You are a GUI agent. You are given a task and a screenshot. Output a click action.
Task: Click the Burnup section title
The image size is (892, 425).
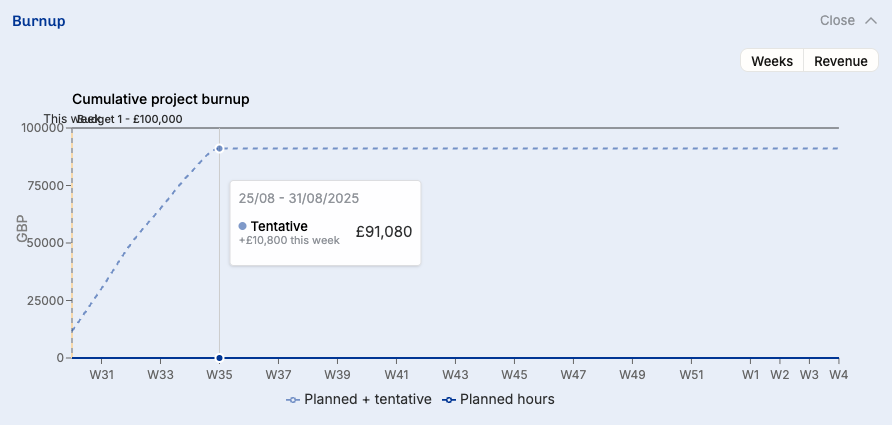click(x=39, y=21)
